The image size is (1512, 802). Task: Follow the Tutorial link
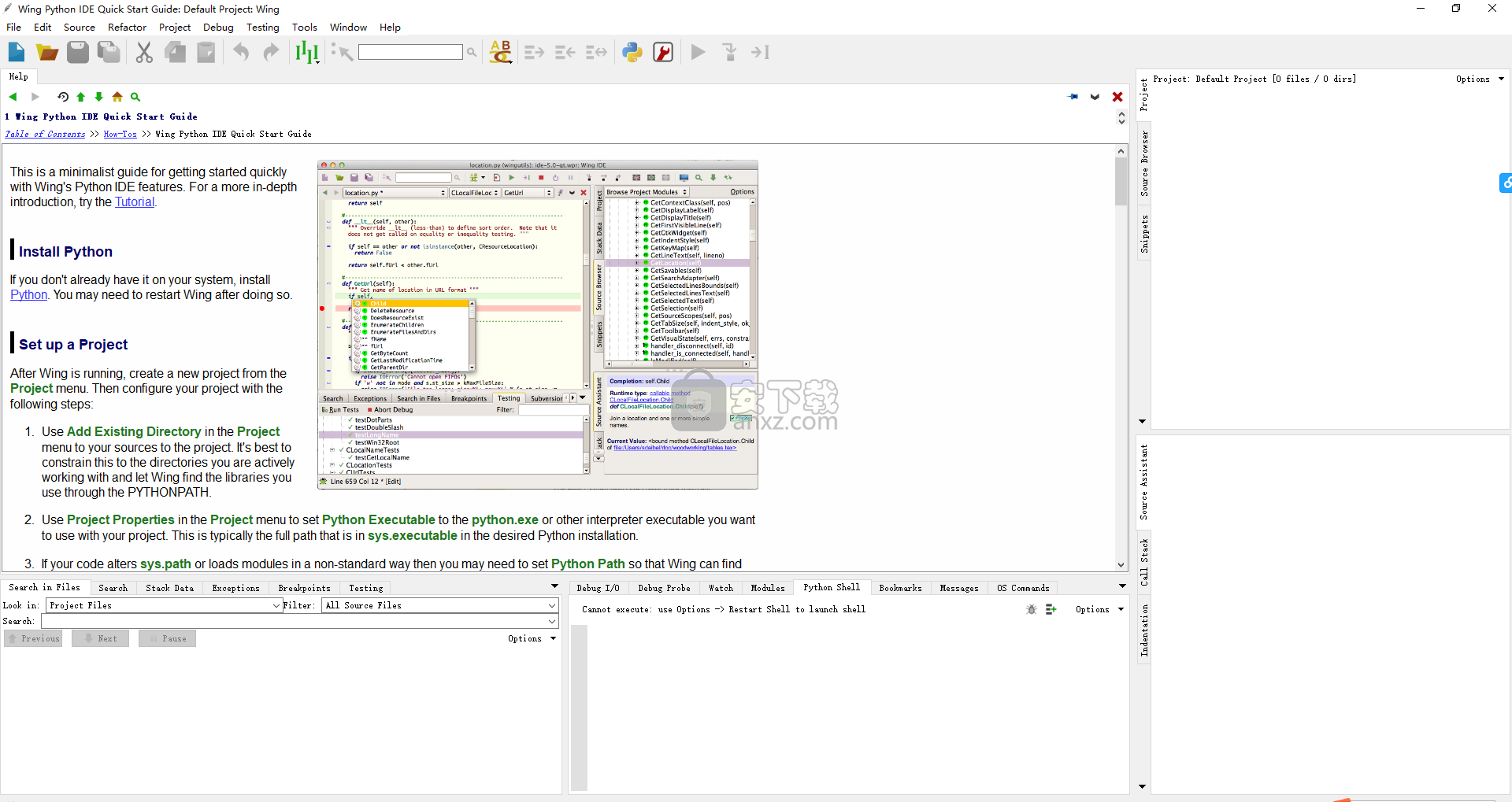tap(135, 201)
